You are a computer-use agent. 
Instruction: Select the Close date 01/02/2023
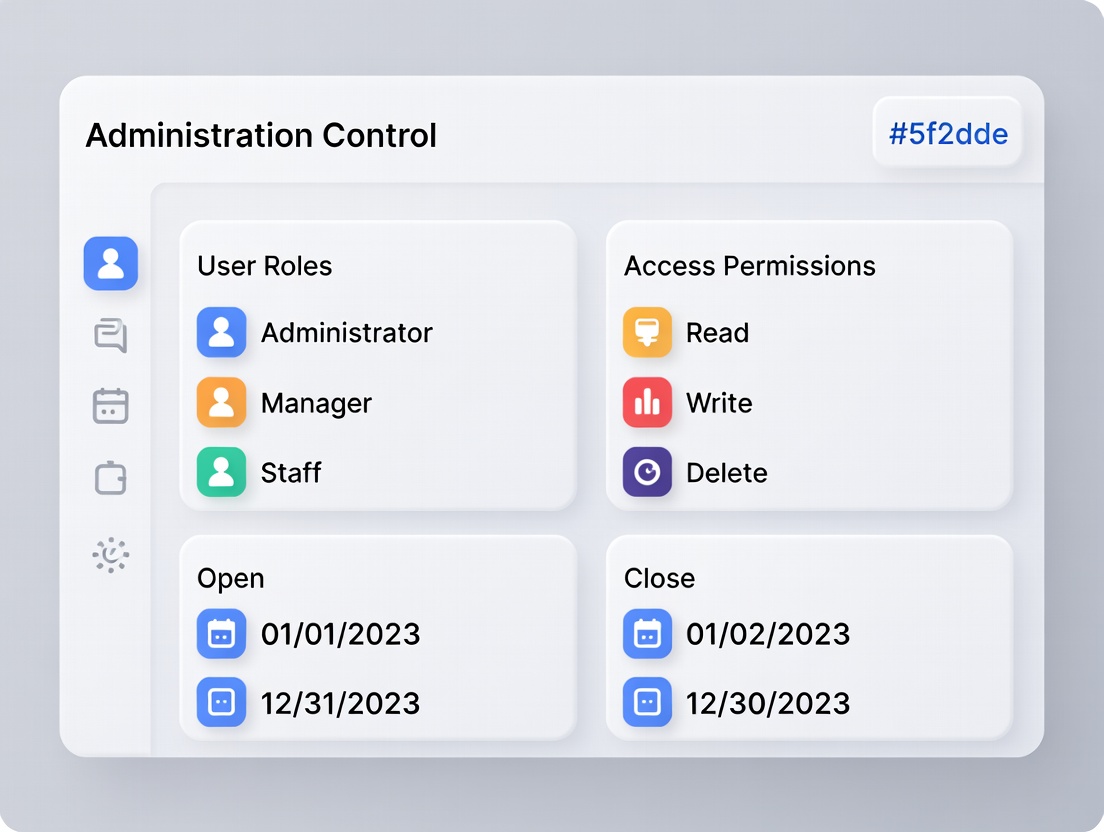tap(767, 634)
